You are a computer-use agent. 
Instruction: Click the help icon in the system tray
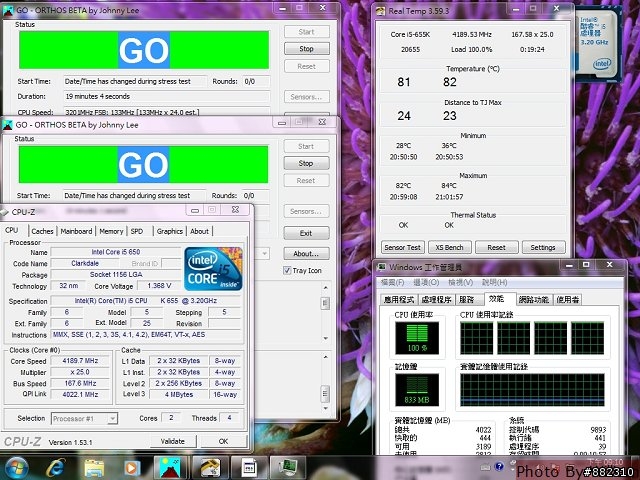tap(499, 466)
